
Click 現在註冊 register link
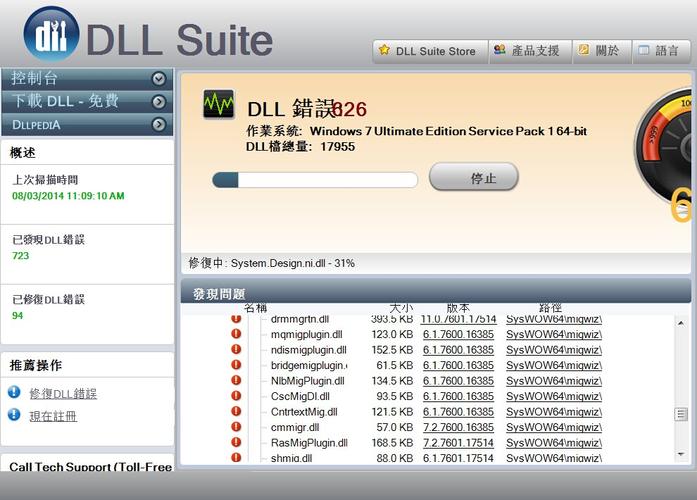click(x=53, y=416)
